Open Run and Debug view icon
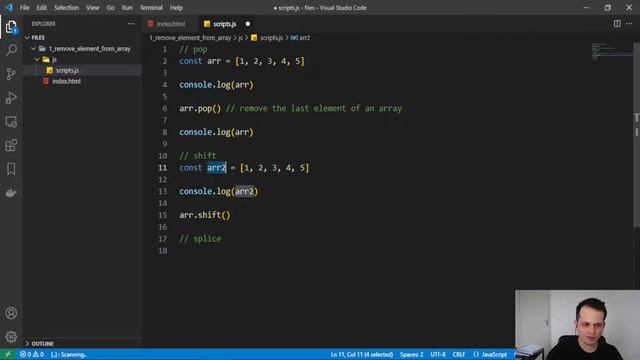 coord(11,98)
